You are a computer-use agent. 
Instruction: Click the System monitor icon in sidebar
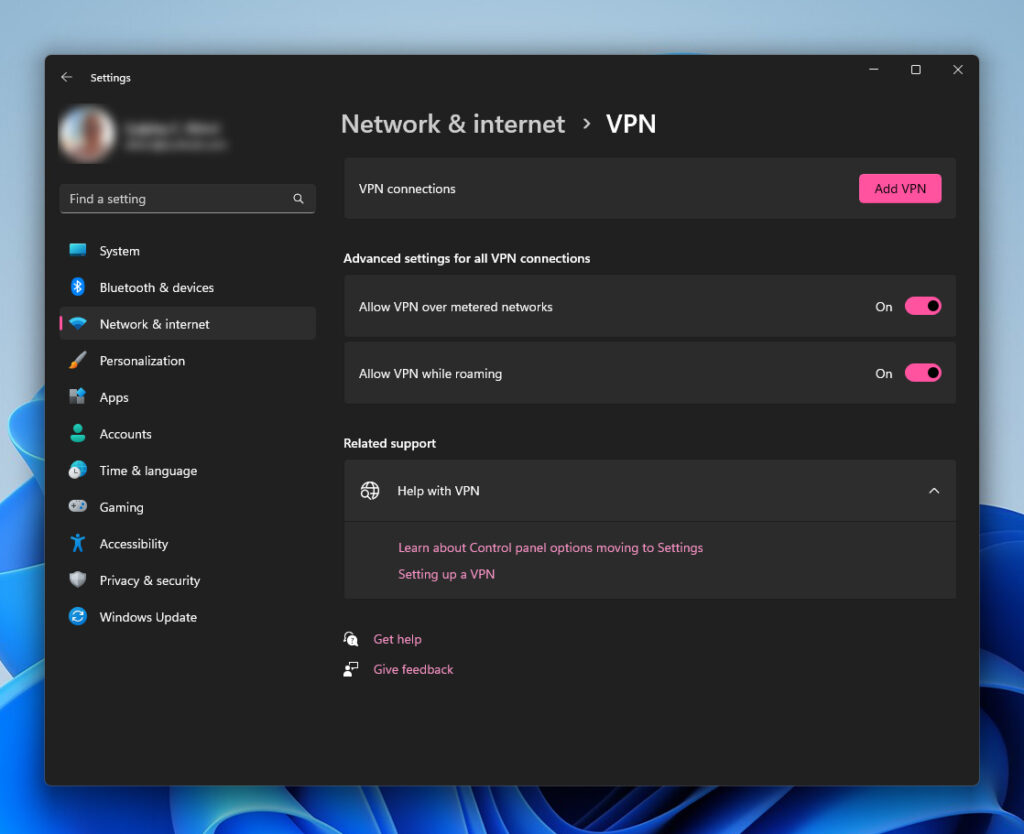pos(78,250)
